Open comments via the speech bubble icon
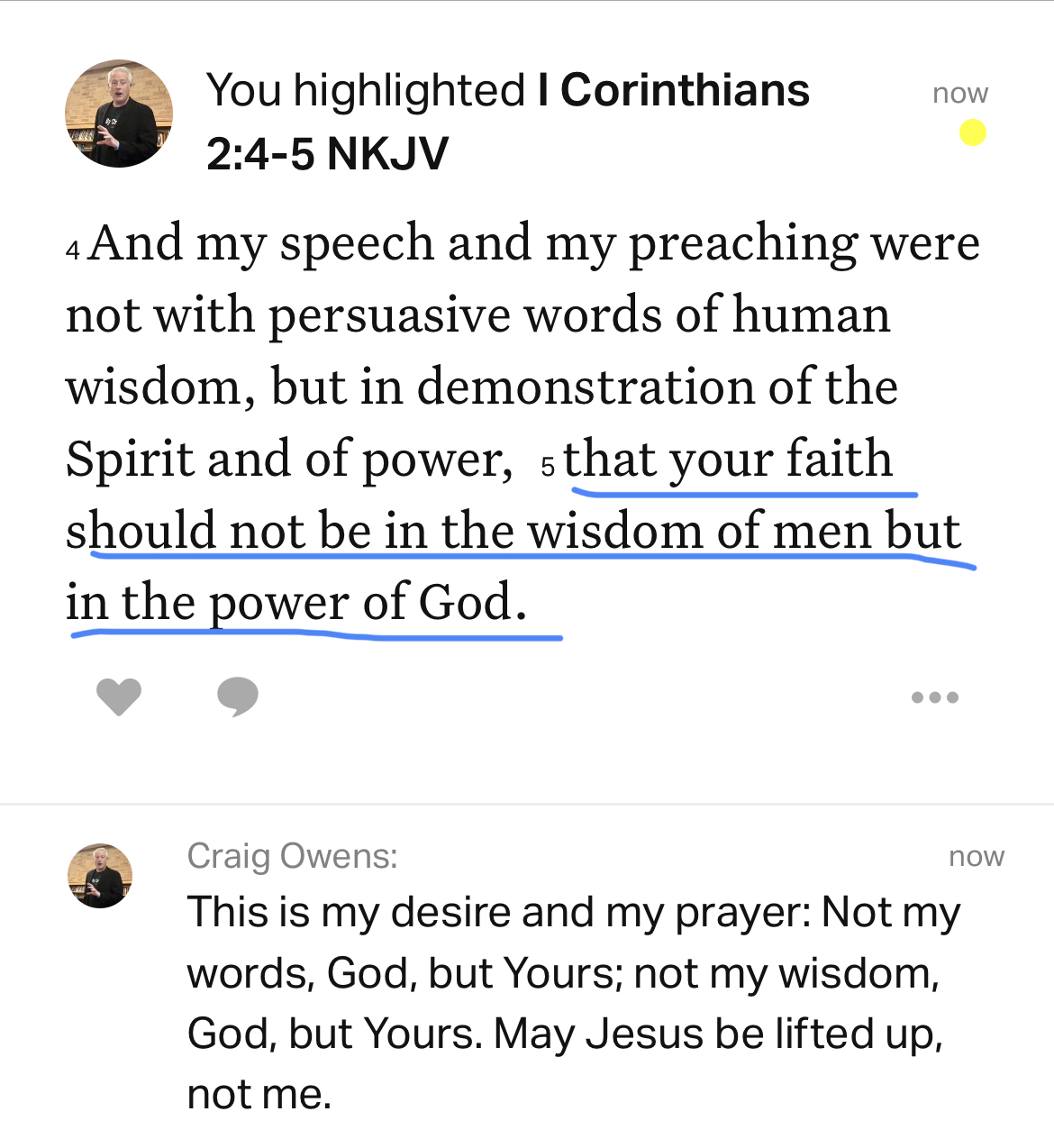The image size is (1054, 1148). tap(237, 697)
